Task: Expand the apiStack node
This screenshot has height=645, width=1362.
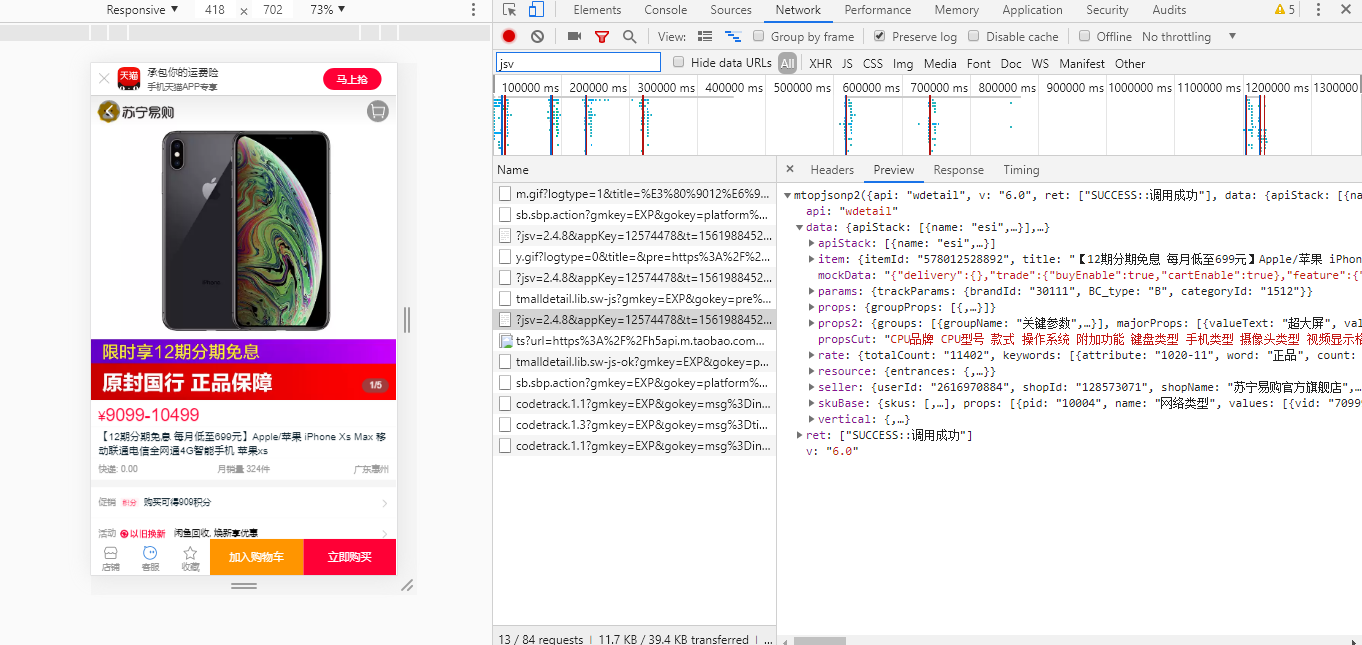Action: [812, 243]
